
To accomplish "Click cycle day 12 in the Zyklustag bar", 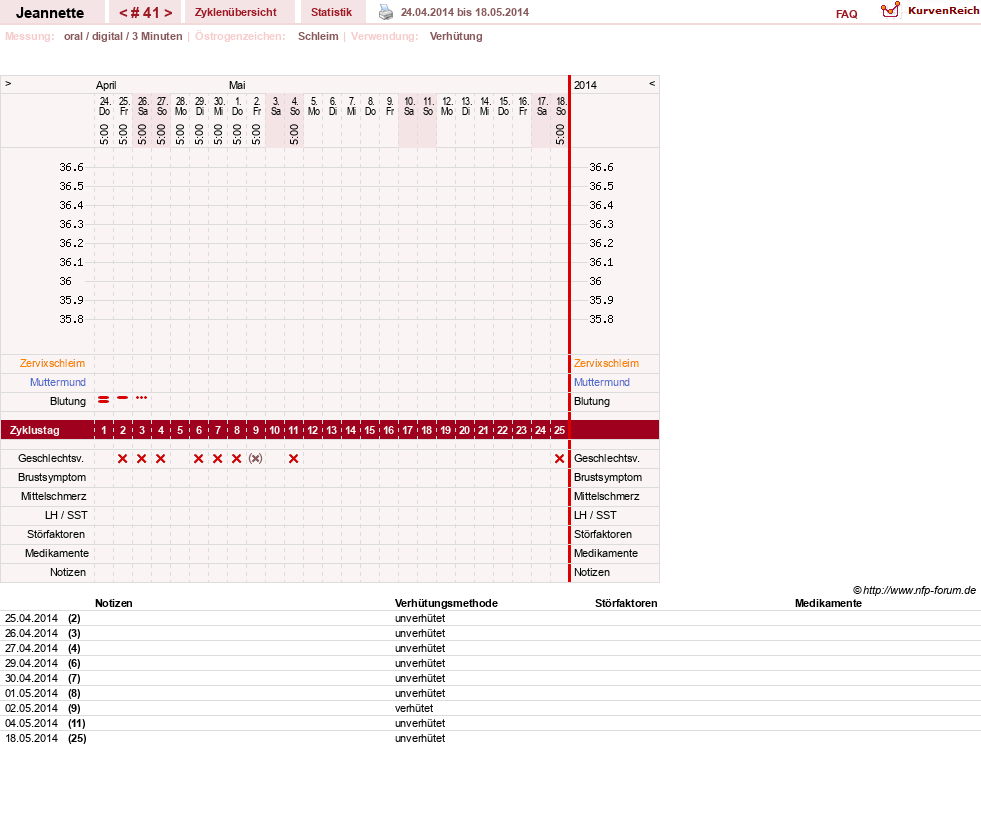I will point(312,430).
